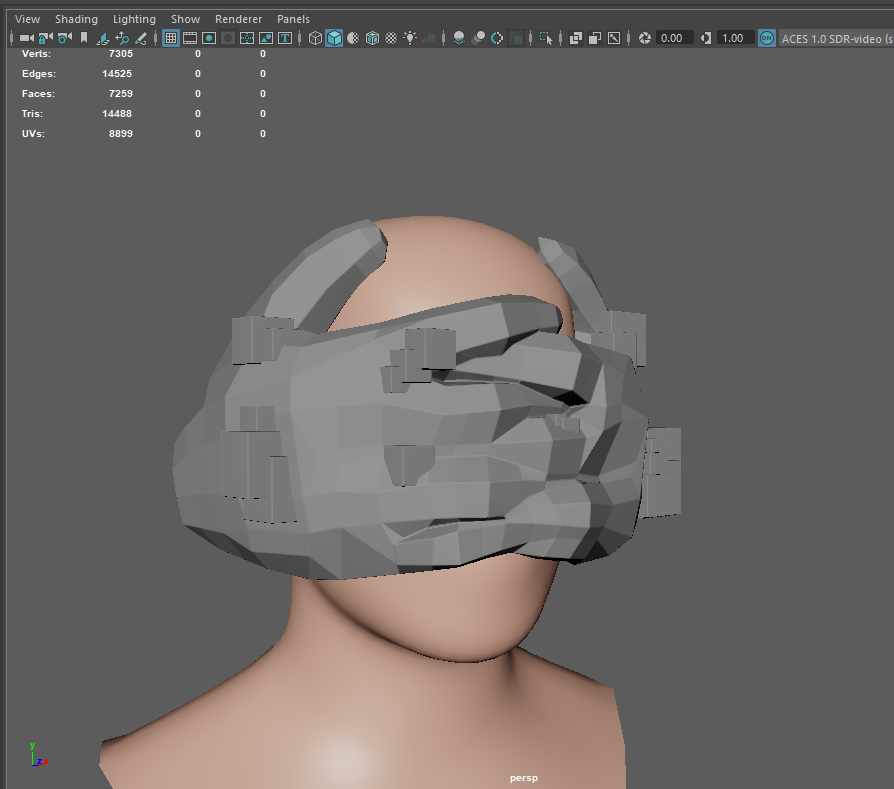
Task: Toggle the Lock Camera icon
Action: pos(46,38)
